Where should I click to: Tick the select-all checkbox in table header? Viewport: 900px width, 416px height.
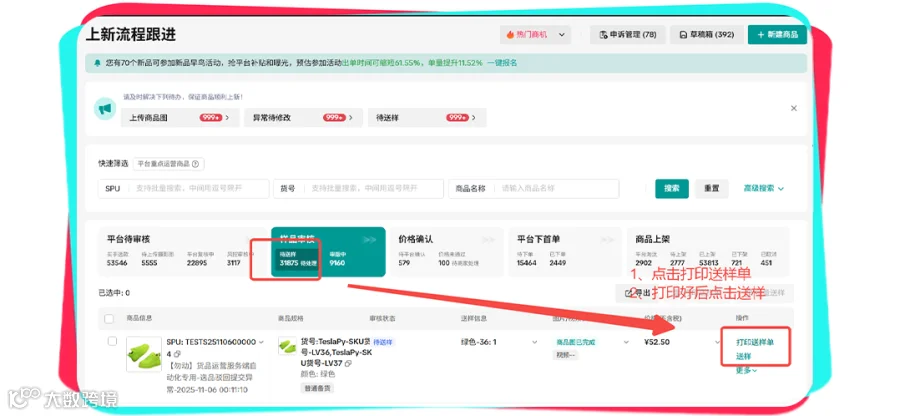[x=109, y=318]
